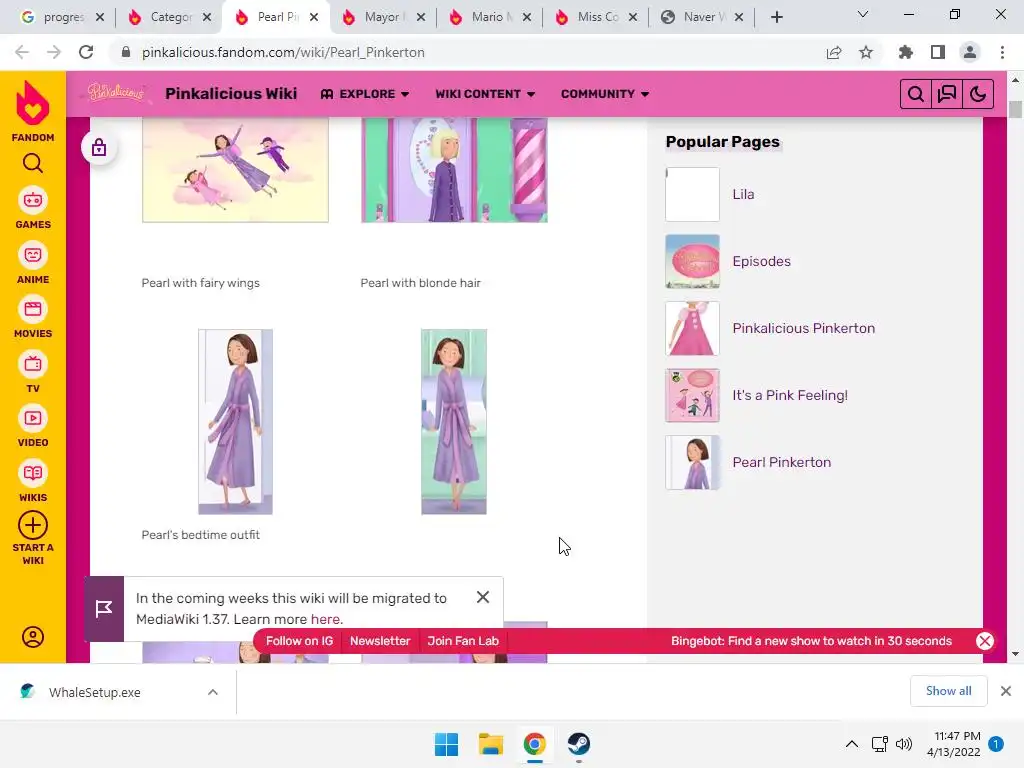Click Join Fan Lab button
Viewport: 1024px width, 768px height.
click(463, 641)
